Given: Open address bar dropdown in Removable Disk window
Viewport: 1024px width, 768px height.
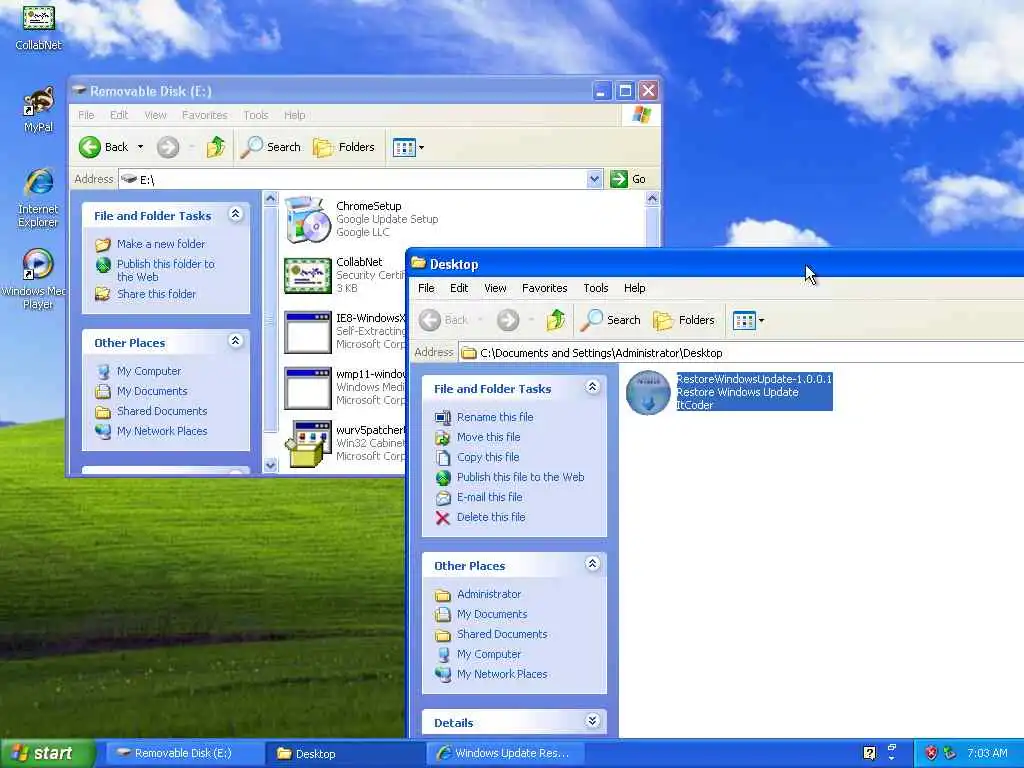Looking at the screenshot, I should pyautogui.click(x=594, y=179).
